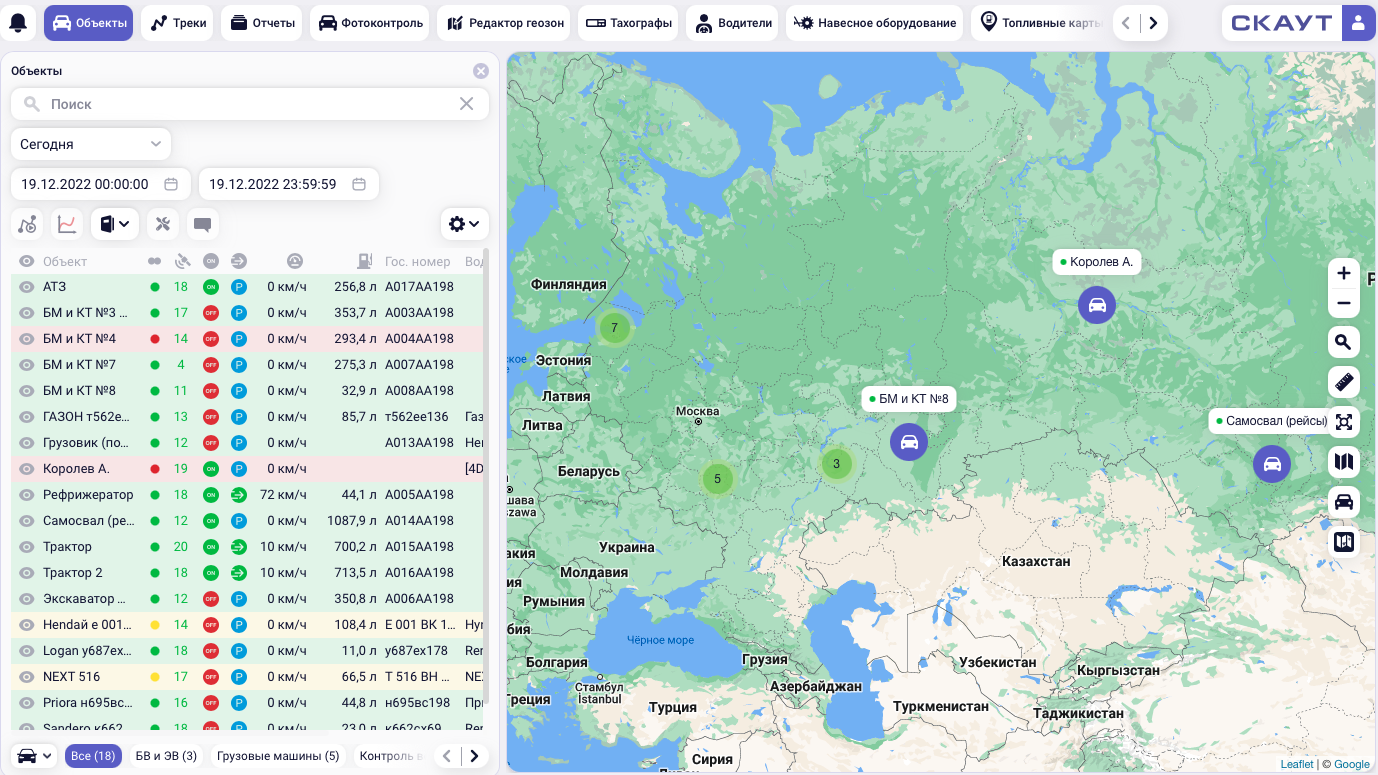Screen dimensions: 1378x775
Task: Expand the door icon dropdown in toolbar
Action: 115,224
